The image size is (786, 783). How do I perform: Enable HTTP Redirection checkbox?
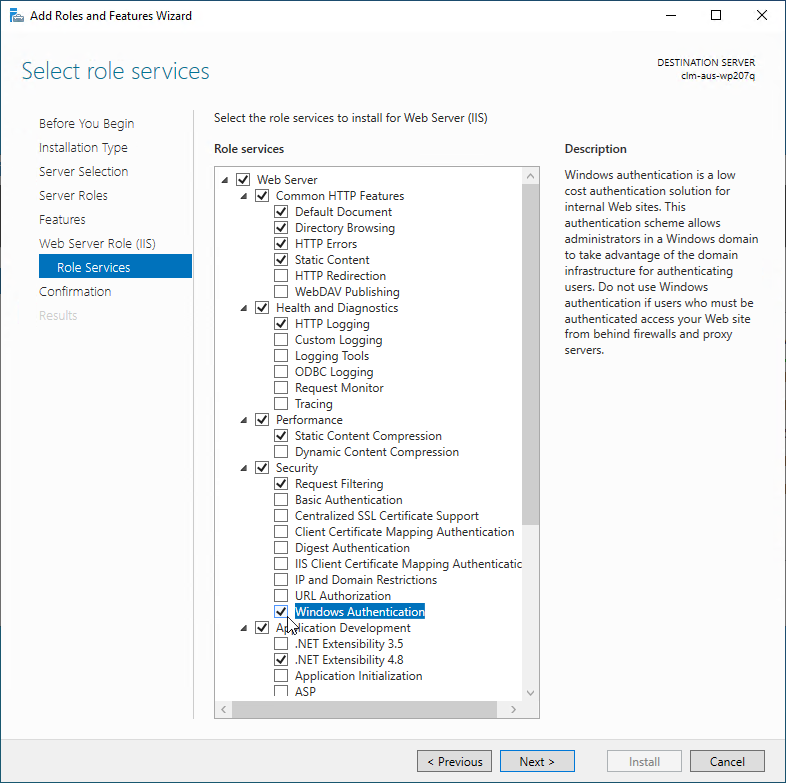pos(281,276)
